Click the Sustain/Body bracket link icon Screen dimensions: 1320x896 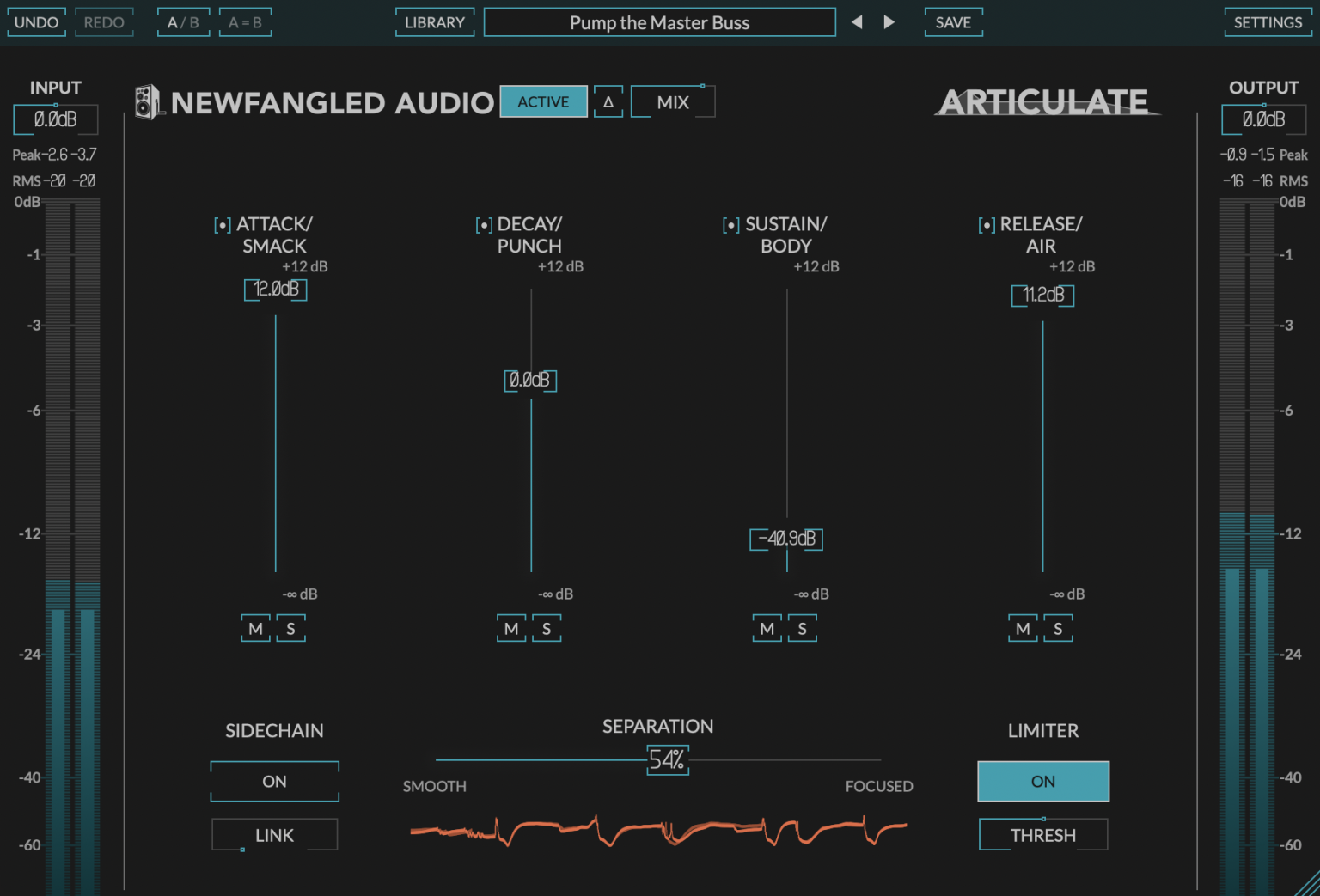click(730, 225)
